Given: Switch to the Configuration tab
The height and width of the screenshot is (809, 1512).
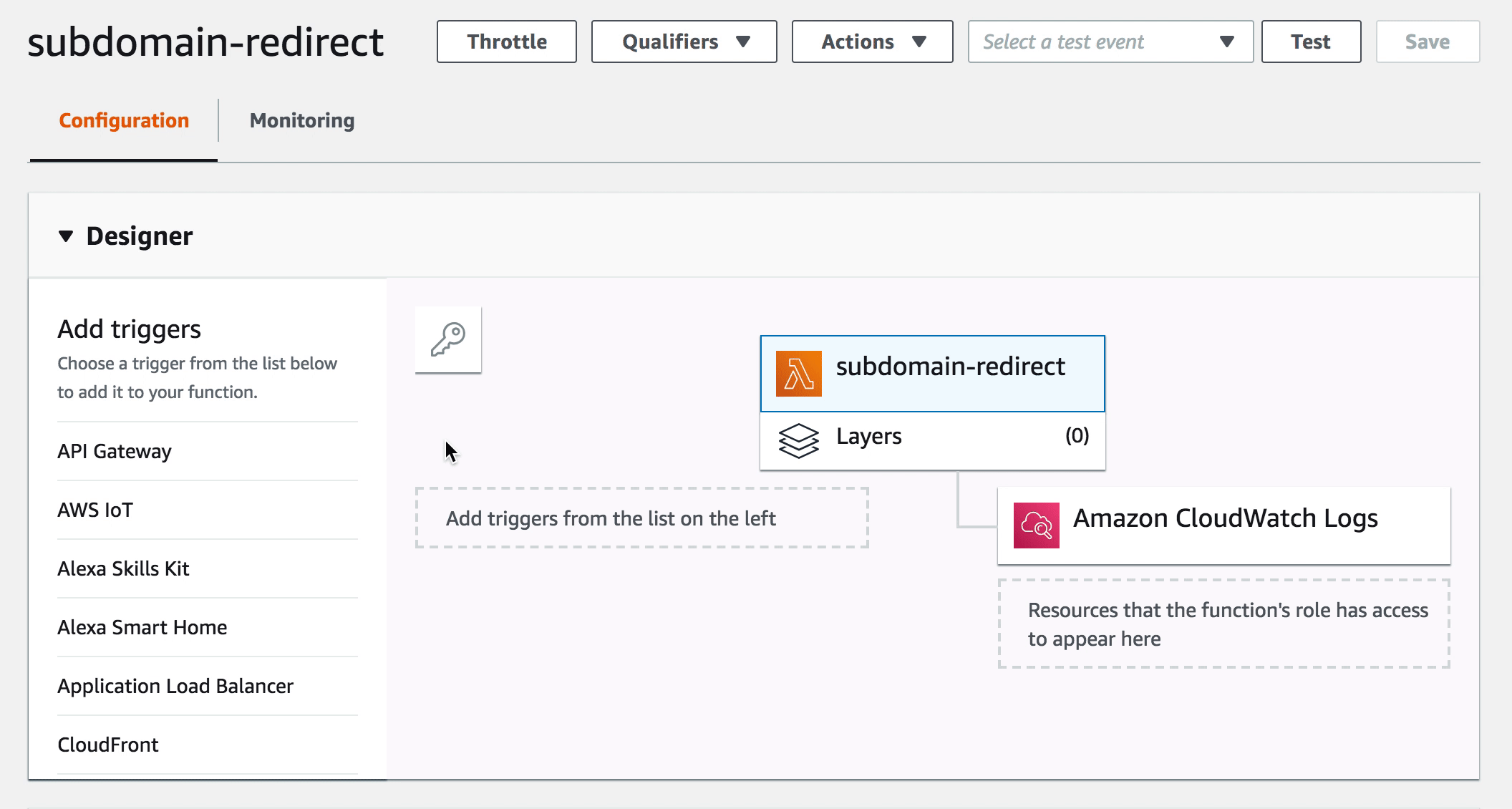Looking at the screenshot, I should [124, 120].
